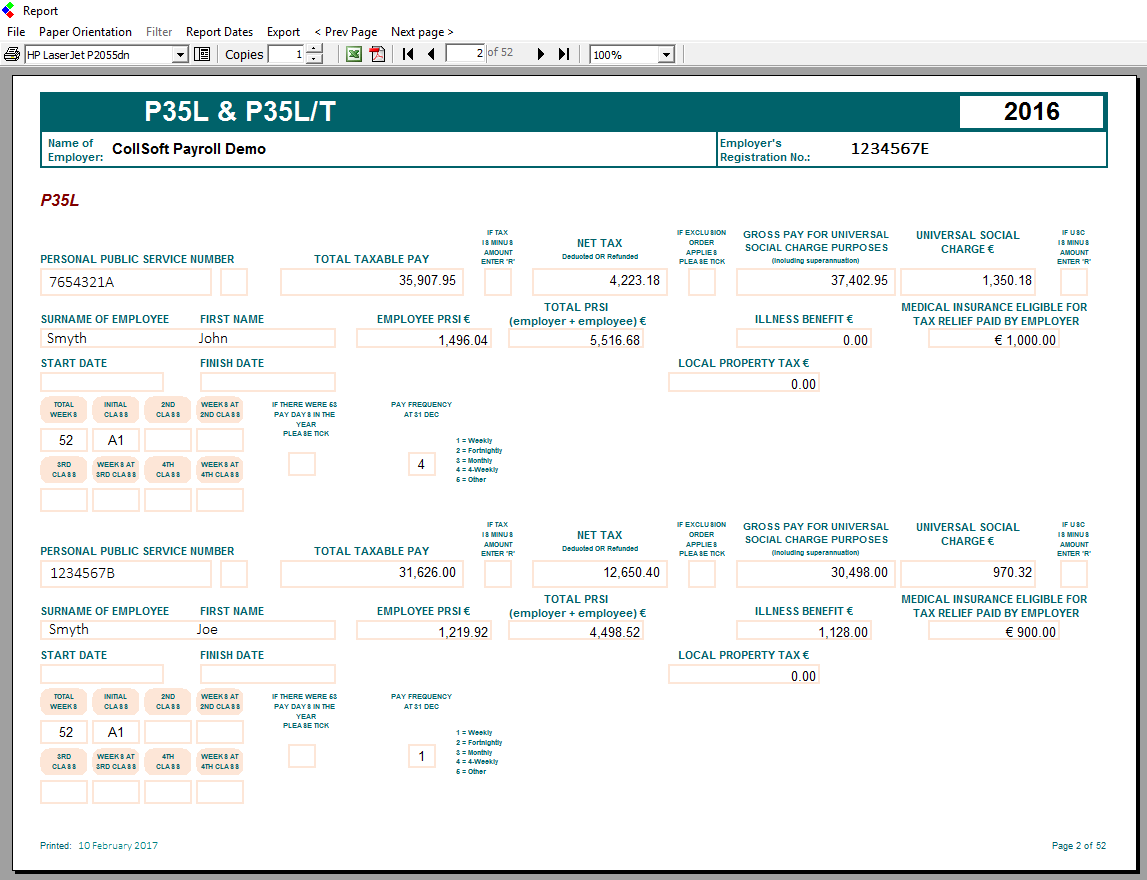Export report to Excel

(354, 54)
